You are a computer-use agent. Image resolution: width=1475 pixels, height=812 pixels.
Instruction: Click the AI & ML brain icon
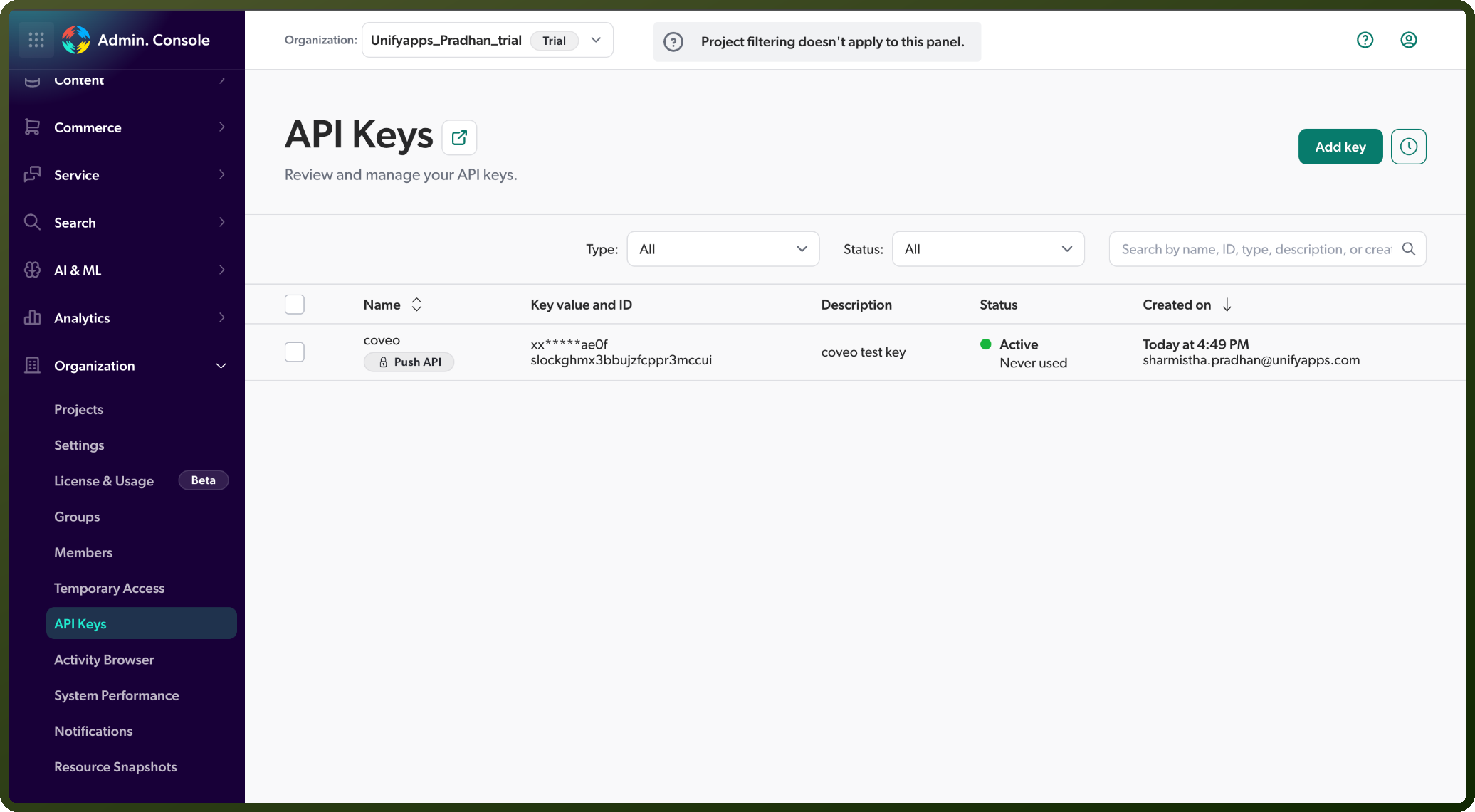click(x=32, y=270)
